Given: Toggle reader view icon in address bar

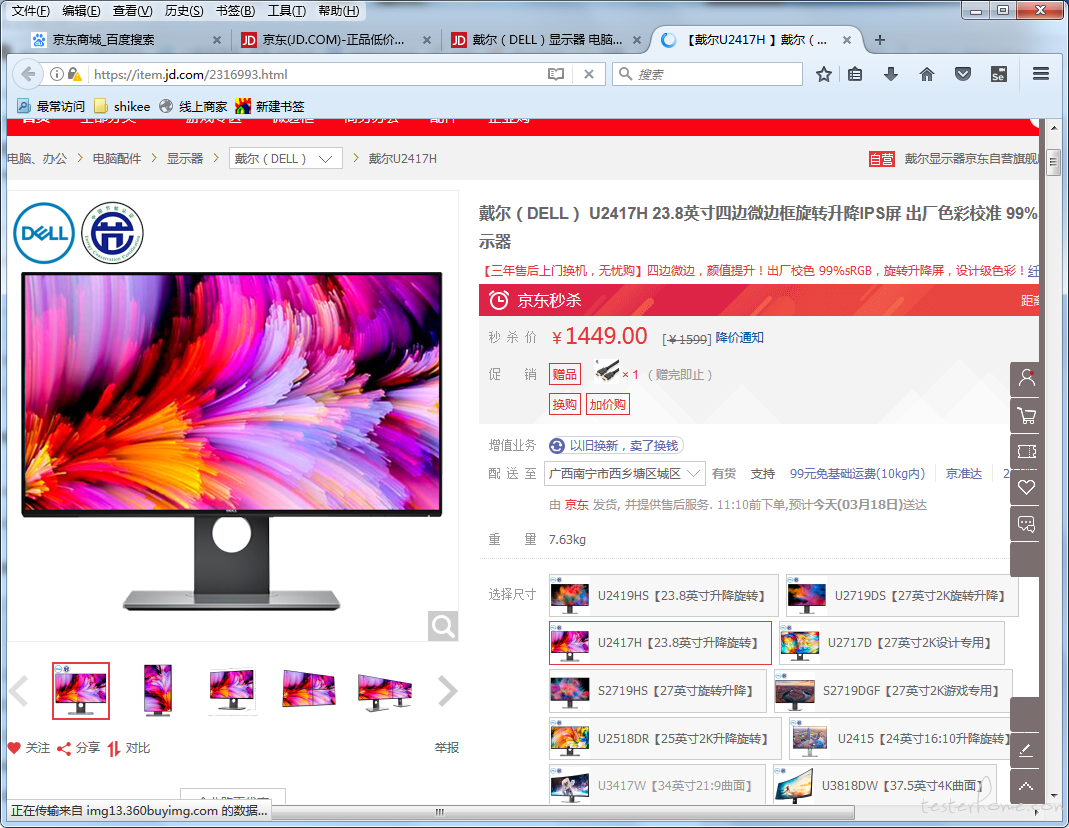Looking at the screenshot, I should pyautogui.click(x=556, y=74).
